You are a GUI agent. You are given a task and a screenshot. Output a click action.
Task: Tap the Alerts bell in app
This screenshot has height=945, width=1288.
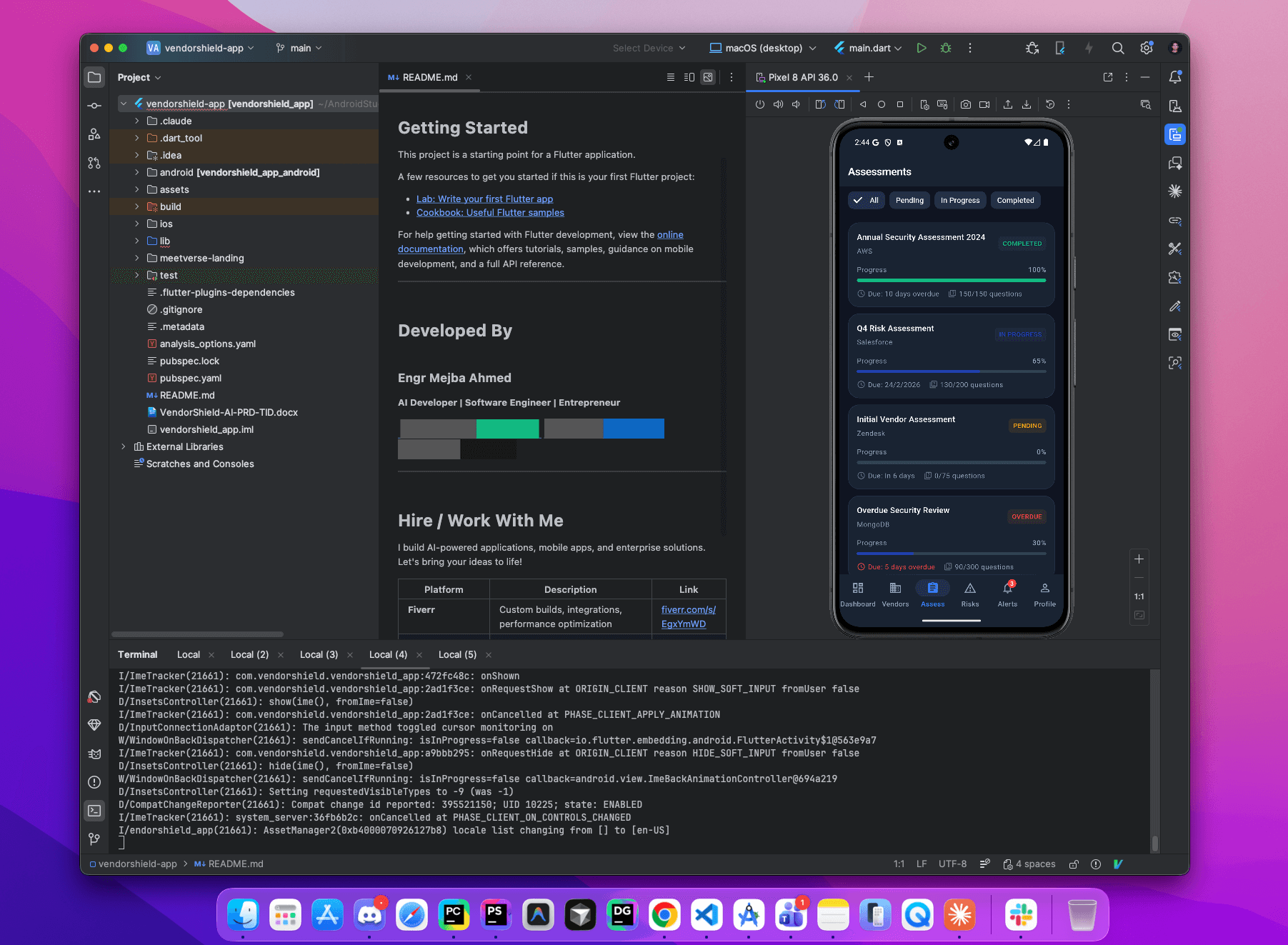1007,593
